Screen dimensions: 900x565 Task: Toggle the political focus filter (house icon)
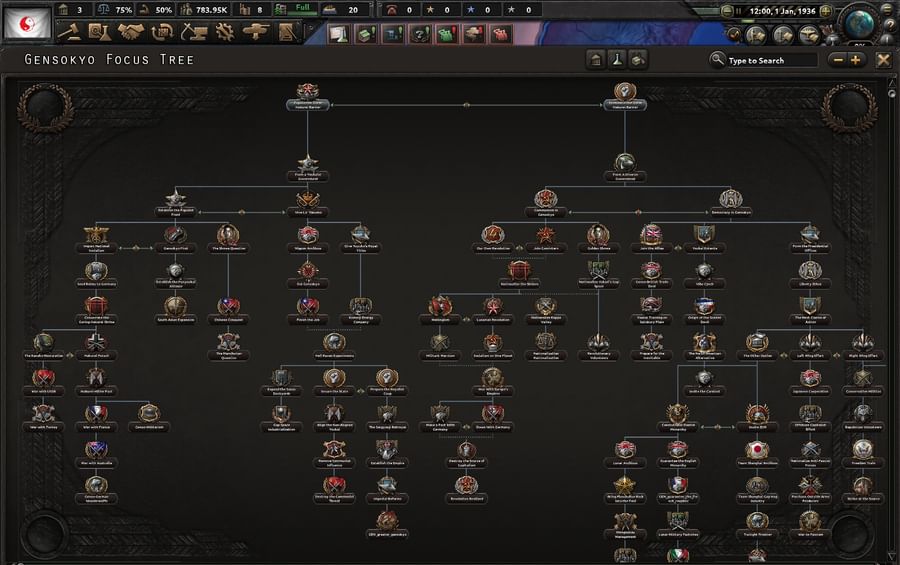pyautogui.click(x=596, y=60)
